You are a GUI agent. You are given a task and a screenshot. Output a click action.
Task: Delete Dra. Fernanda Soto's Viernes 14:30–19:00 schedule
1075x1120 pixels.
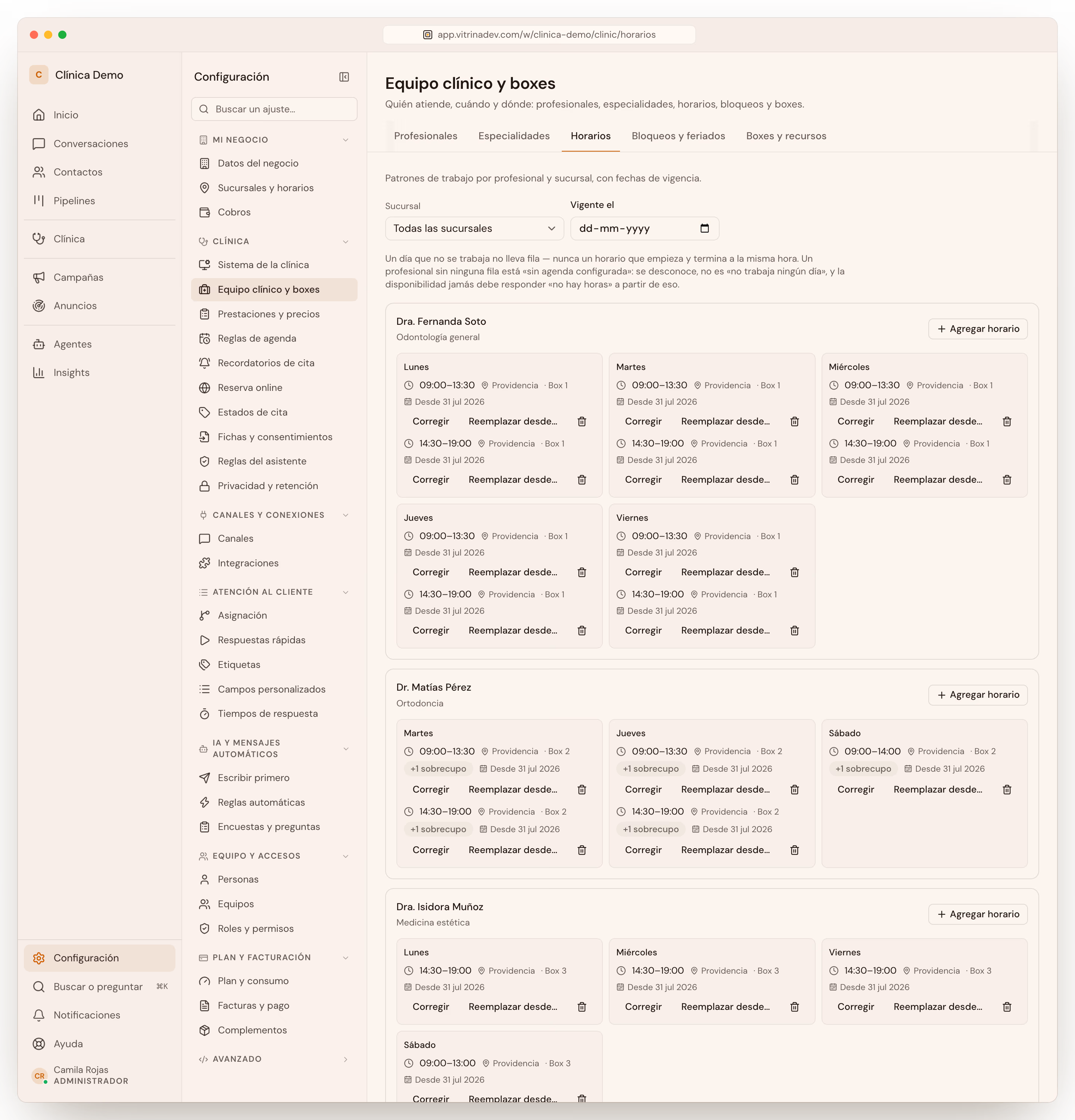coord(794,631)
